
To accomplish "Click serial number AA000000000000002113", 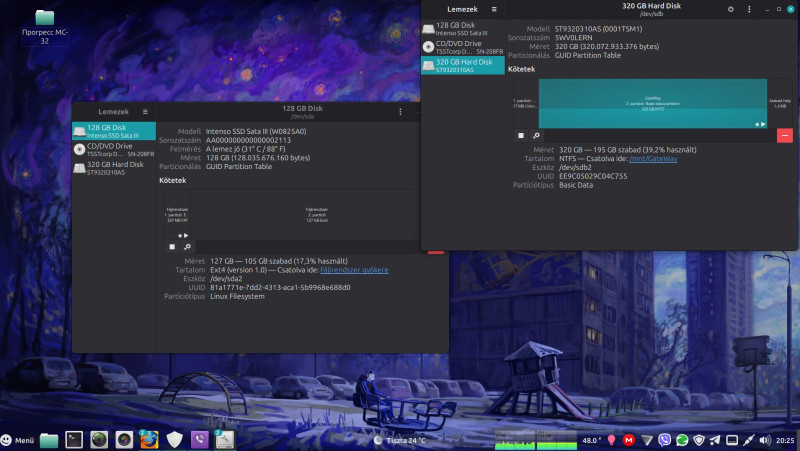I will pyautogui.click(x=248, y=140).
